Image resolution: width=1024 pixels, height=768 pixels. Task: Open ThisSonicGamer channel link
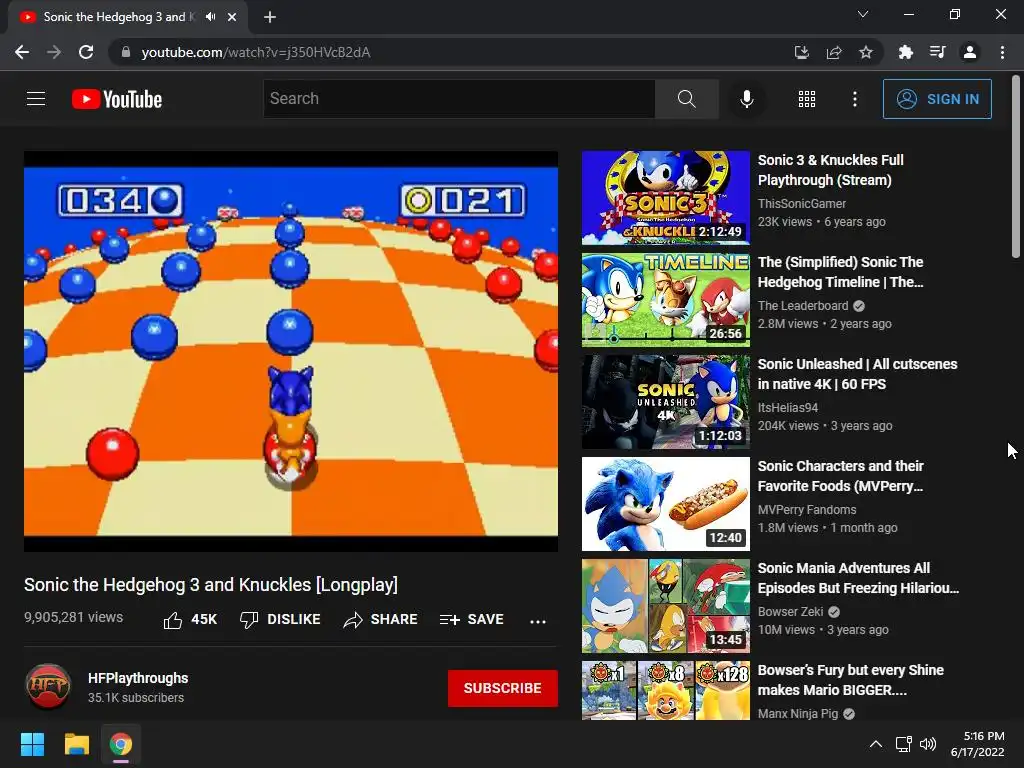(x=801, y=204)
